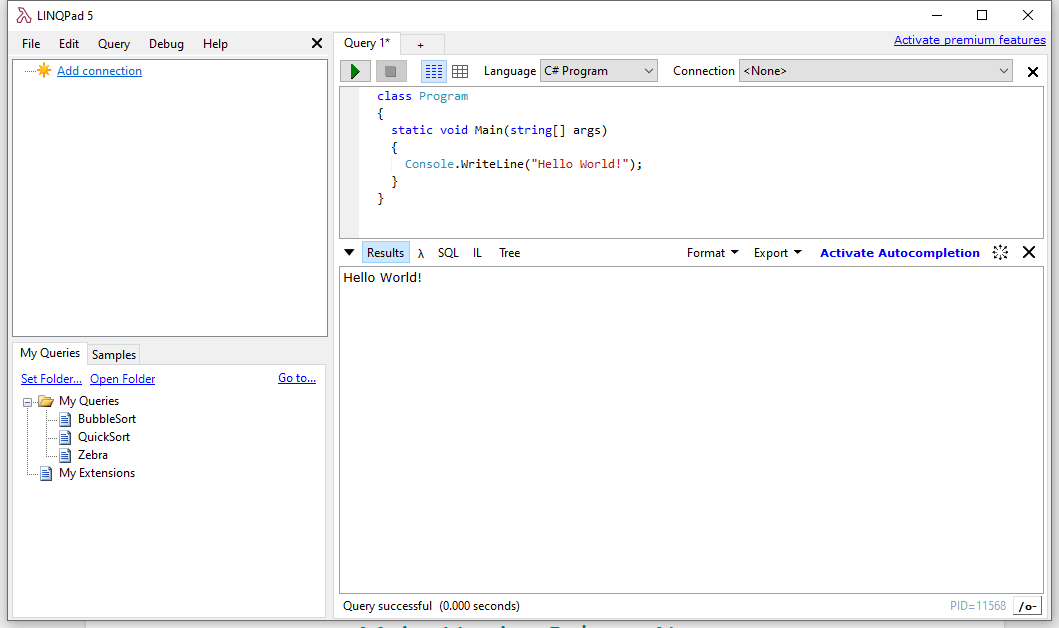Select the My Queries folder icon
1059x628 pixels.
point(45,401)
